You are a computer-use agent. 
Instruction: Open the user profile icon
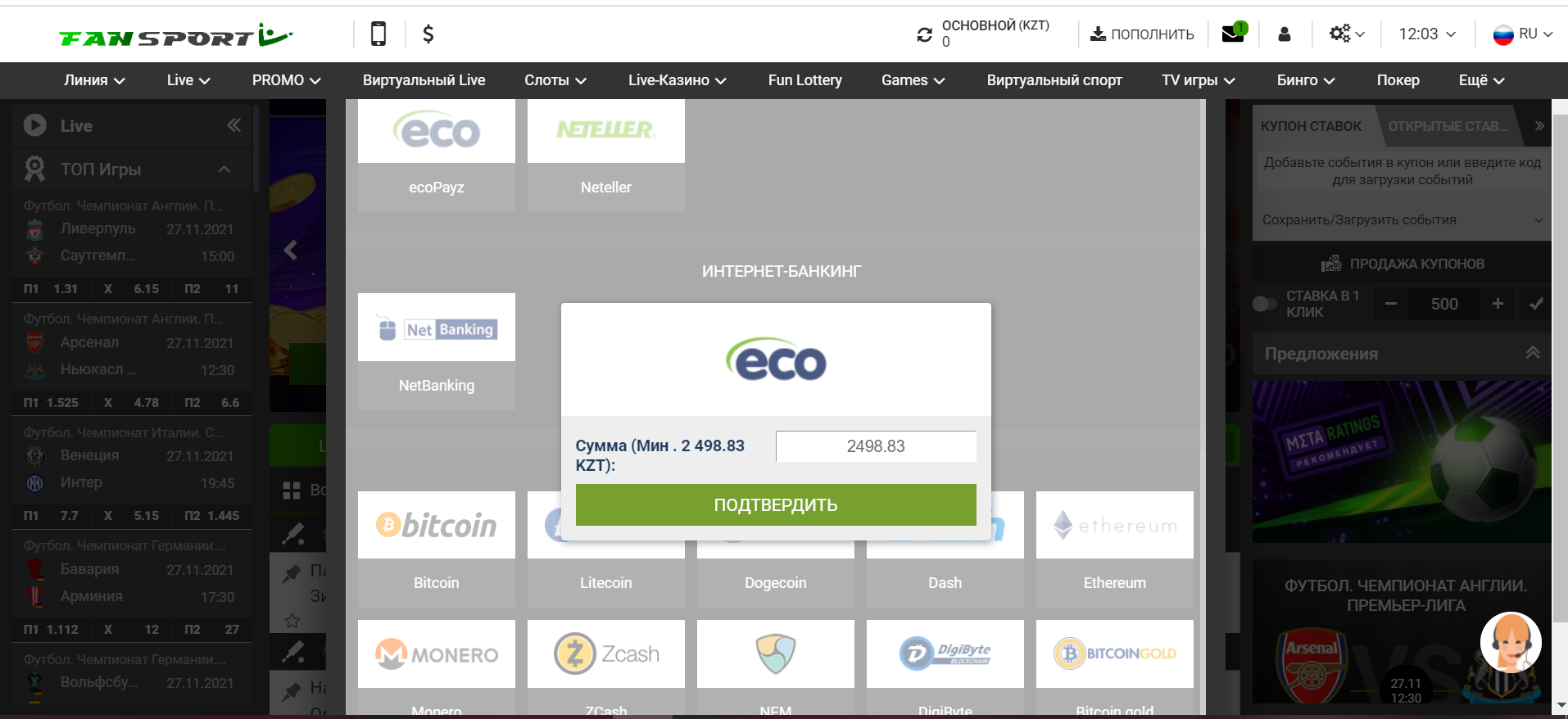pyautogui.click(x=1284, y=34)
